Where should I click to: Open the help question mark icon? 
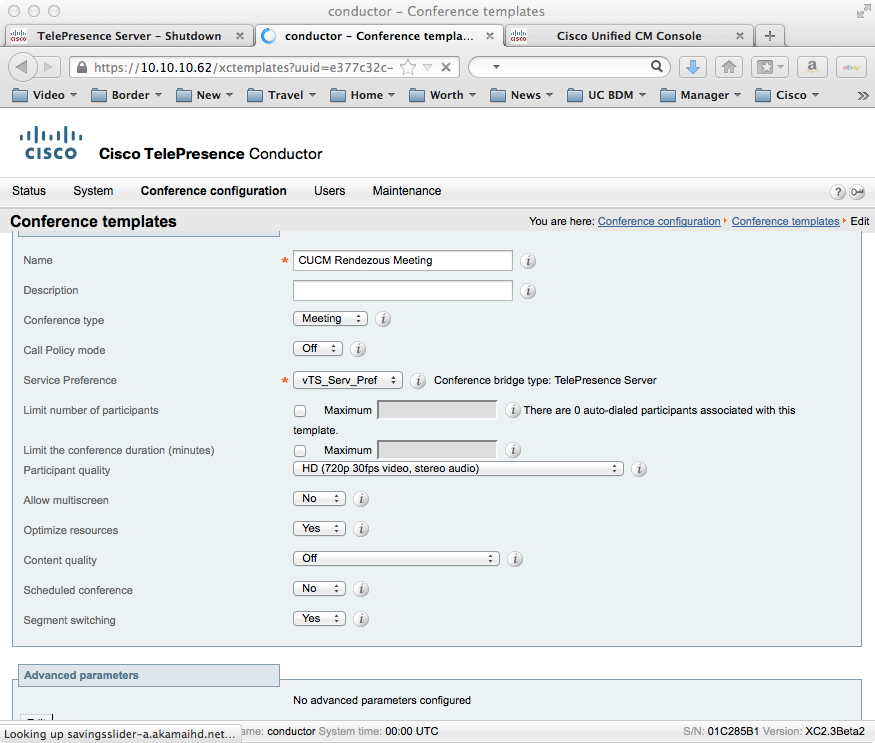[x=838, y=192]
